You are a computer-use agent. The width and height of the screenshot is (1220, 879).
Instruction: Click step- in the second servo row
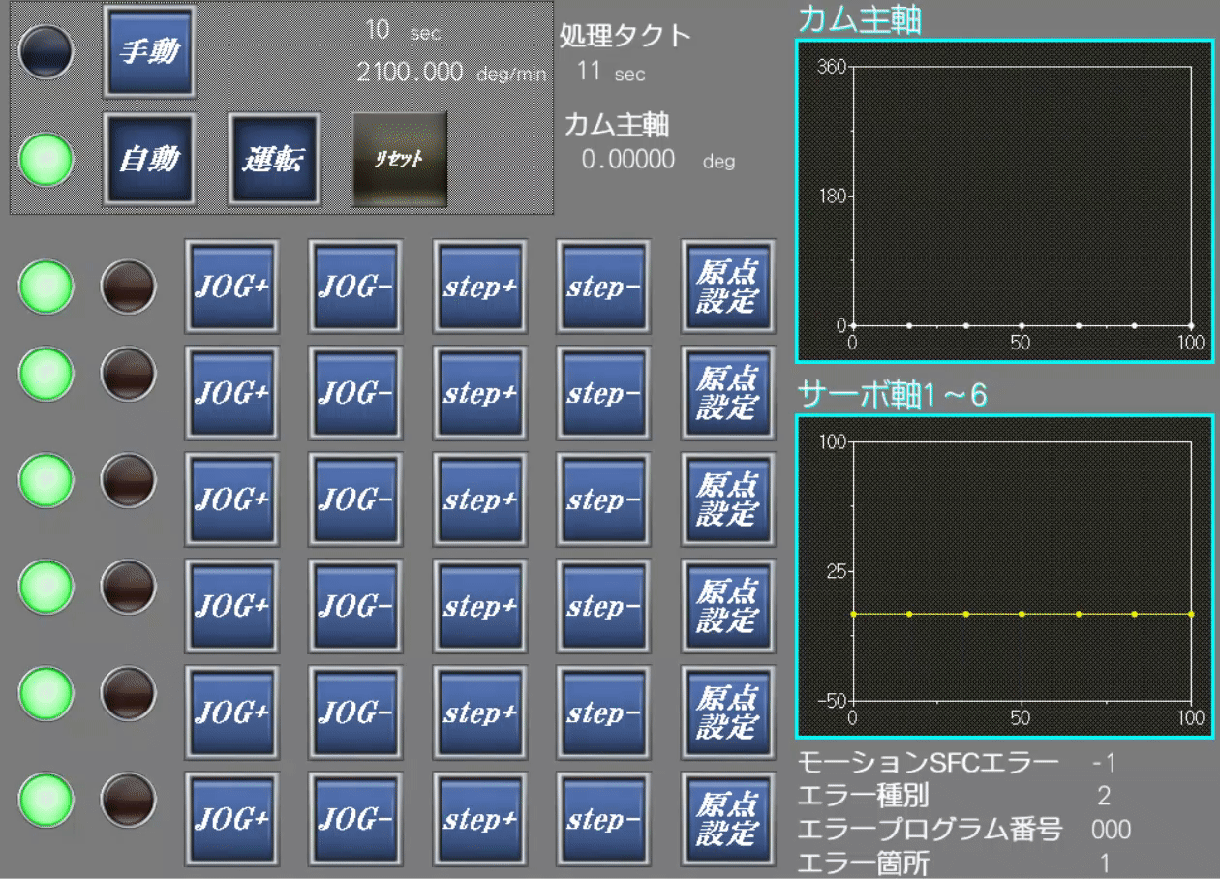604,393
